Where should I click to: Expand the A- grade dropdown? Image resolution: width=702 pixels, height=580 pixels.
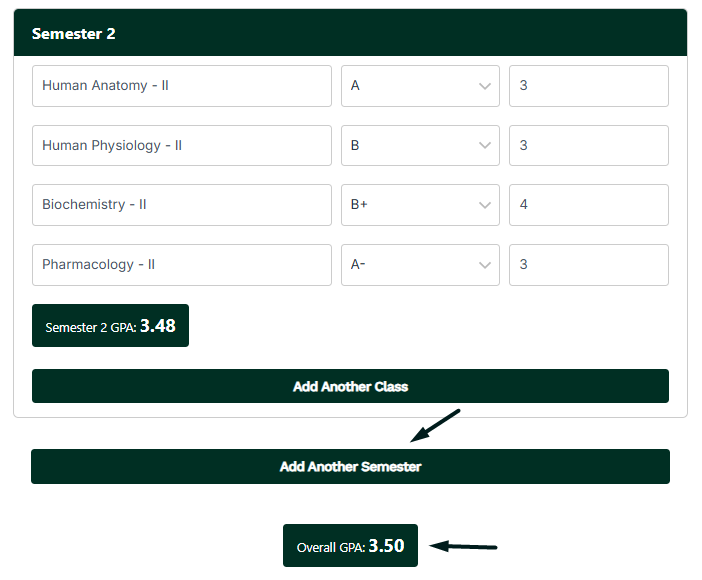coord(420,265)
